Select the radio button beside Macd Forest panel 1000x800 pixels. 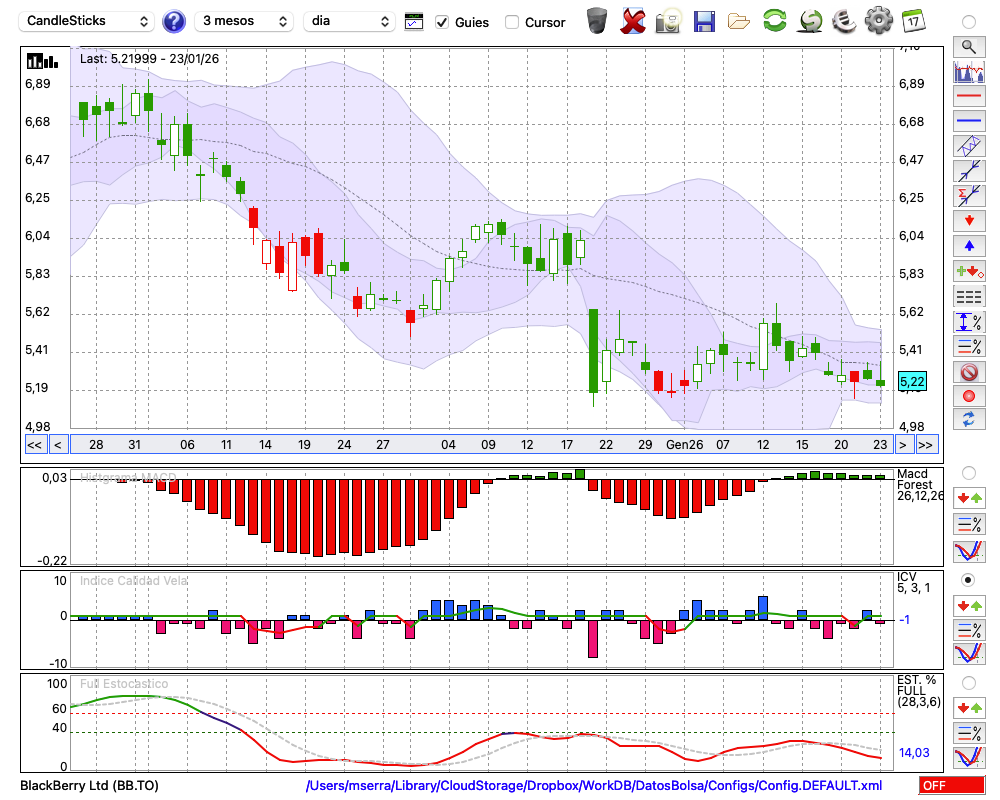click(x=968, y=472)
